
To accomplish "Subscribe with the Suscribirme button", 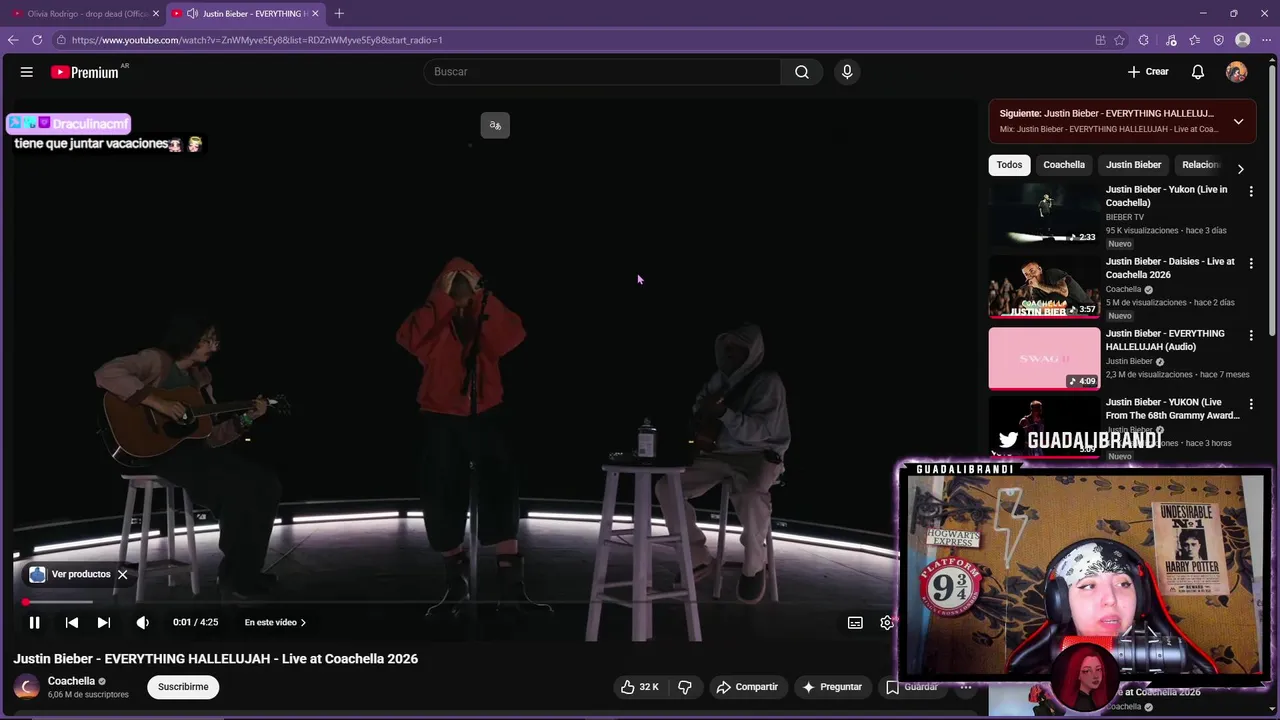I will point(183,687).
